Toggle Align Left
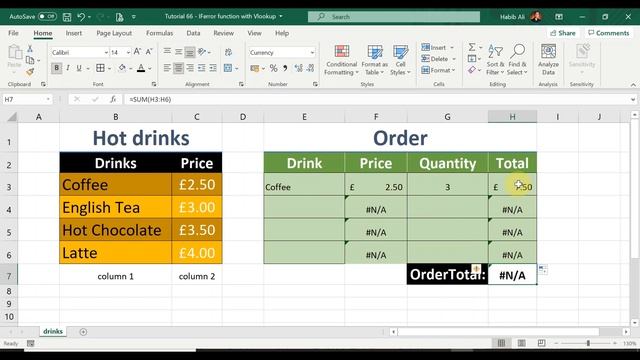 coord(167,68)
